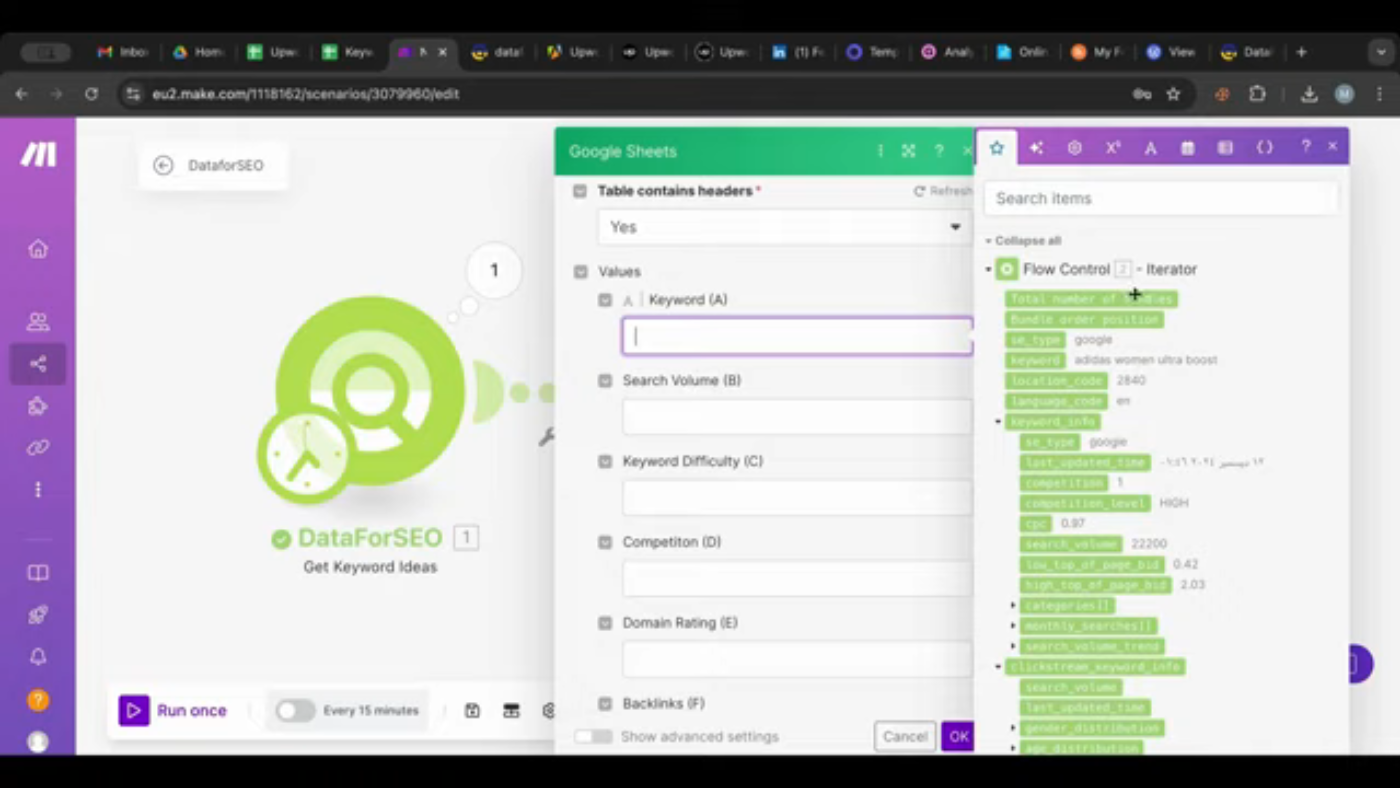Image resolution: width=1400 pixels, height=788 pixels.
Task: Toggle the Every 15 minutes scheduling switch
Action: [295, 710]
